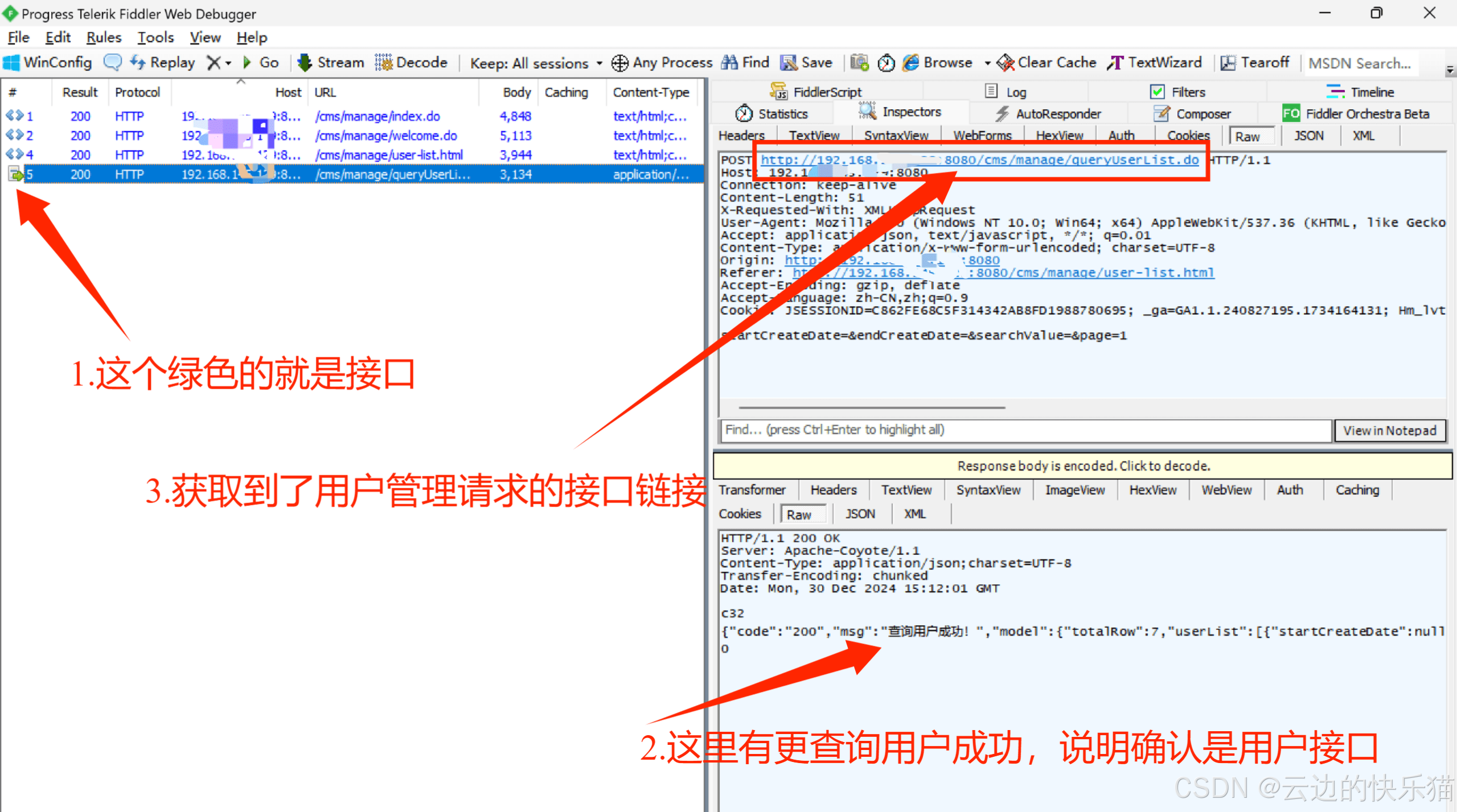Click the WinConfig Windows icon

pos(11,62)
